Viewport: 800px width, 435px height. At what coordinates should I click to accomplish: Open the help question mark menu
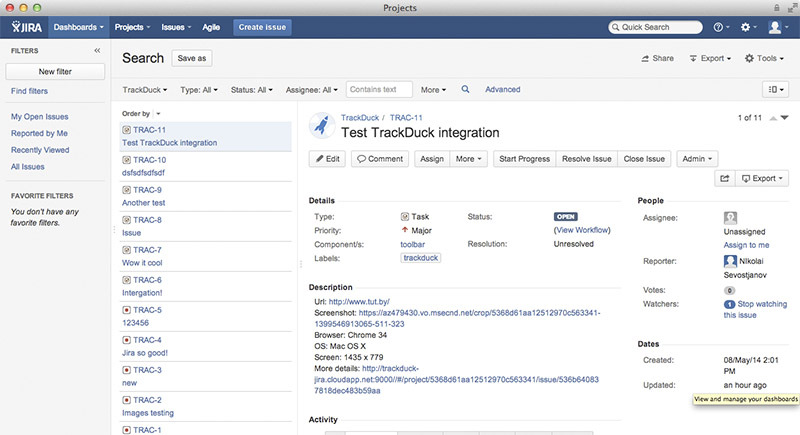(x=721, y=27)
